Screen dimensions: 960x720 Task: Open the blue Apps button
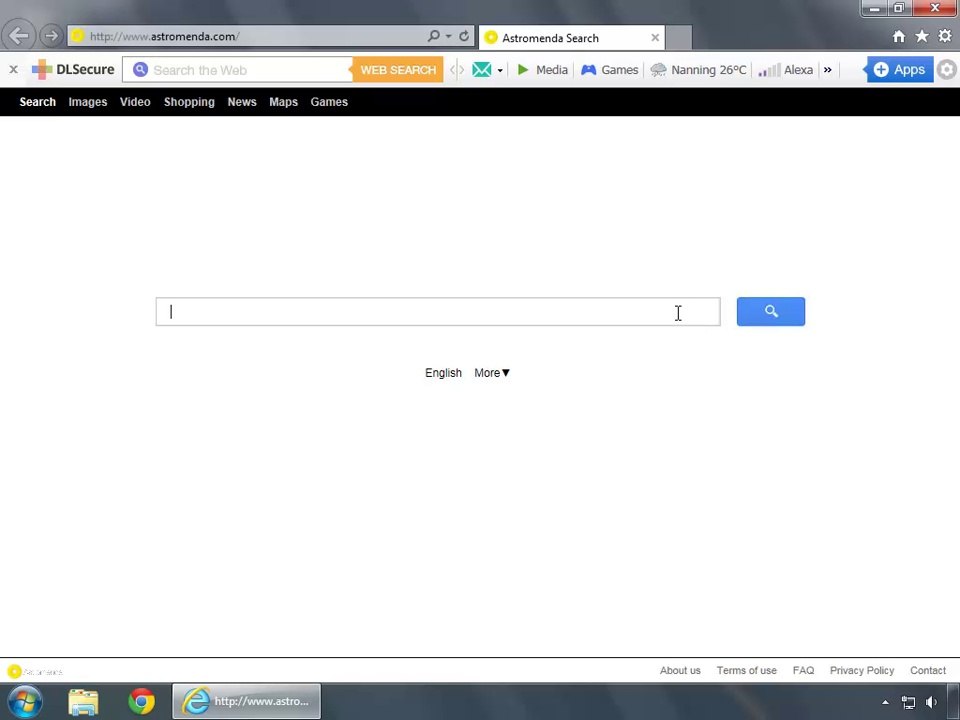coord(899,70)
